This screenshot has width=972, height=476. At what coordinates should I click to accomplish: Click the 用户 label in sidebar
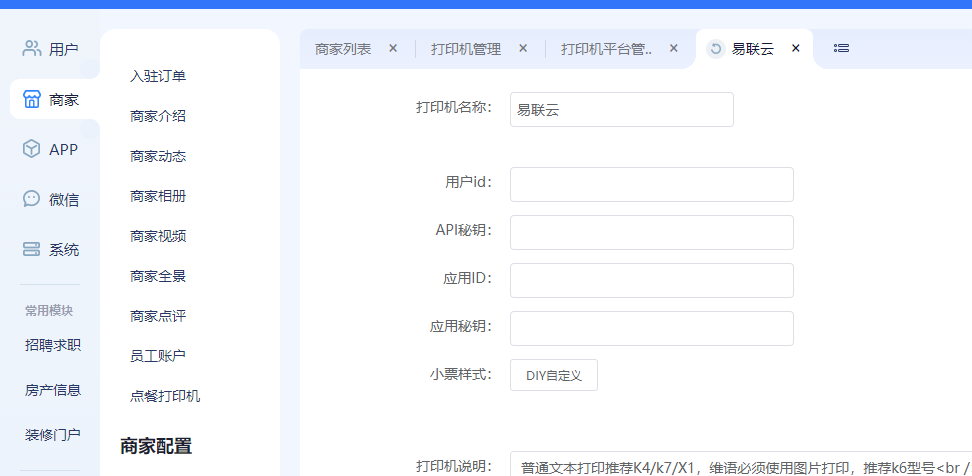(x=64, y=49)
